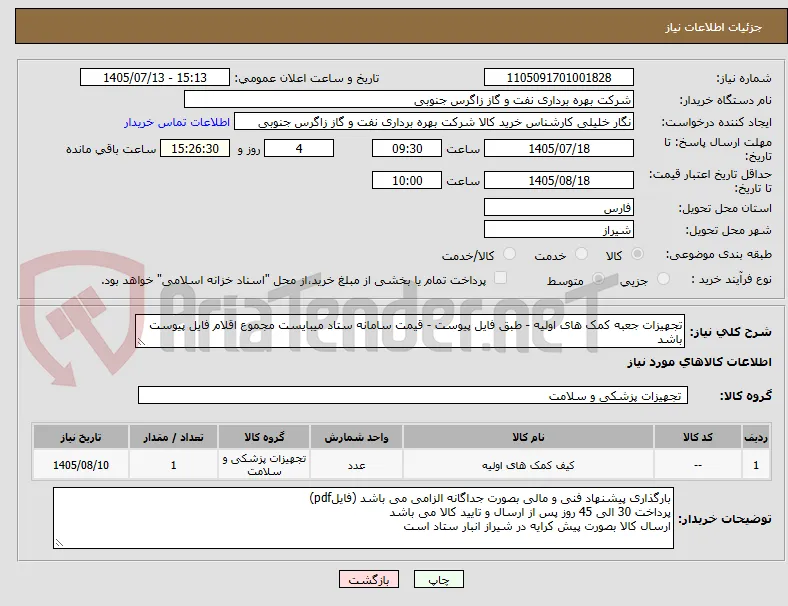Click the گروه کالا column header
The height and width of the screenshot is (606, 788).
264,437
